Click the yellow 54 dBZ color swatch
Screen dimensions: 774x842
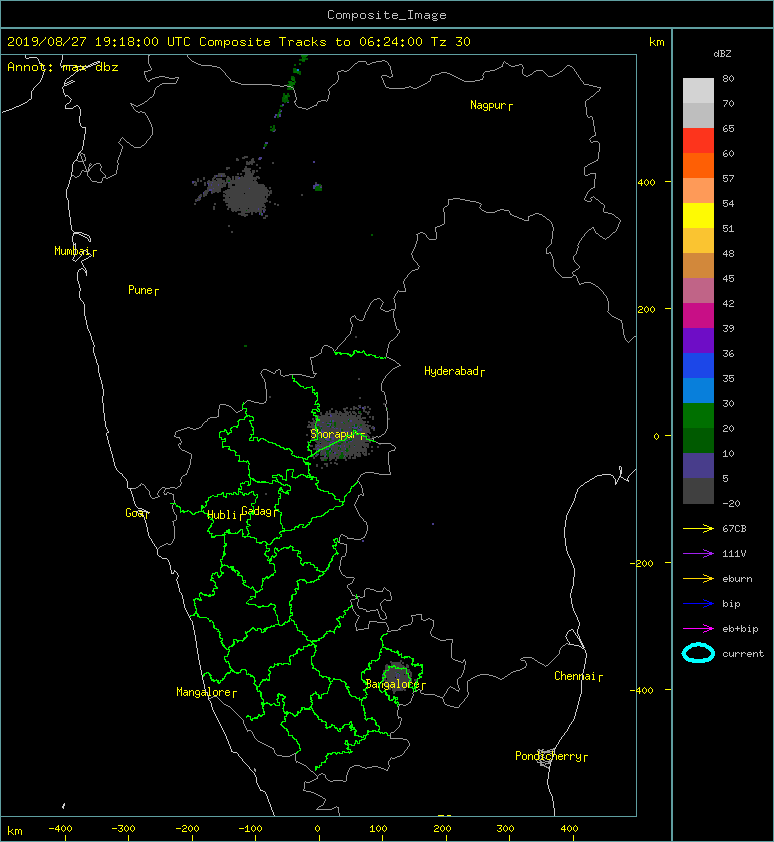tap(698, 215)
